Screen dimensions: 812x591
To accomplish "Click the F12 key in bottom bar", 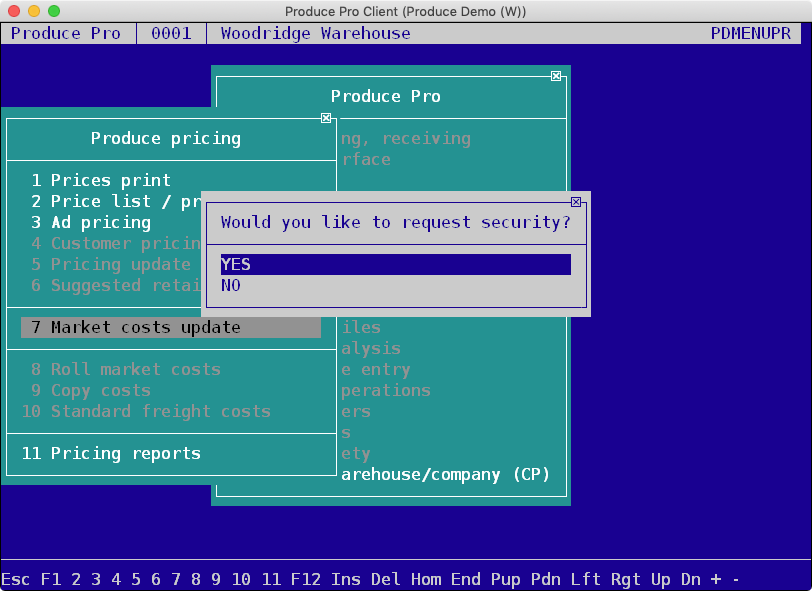I will coord(306,579).
